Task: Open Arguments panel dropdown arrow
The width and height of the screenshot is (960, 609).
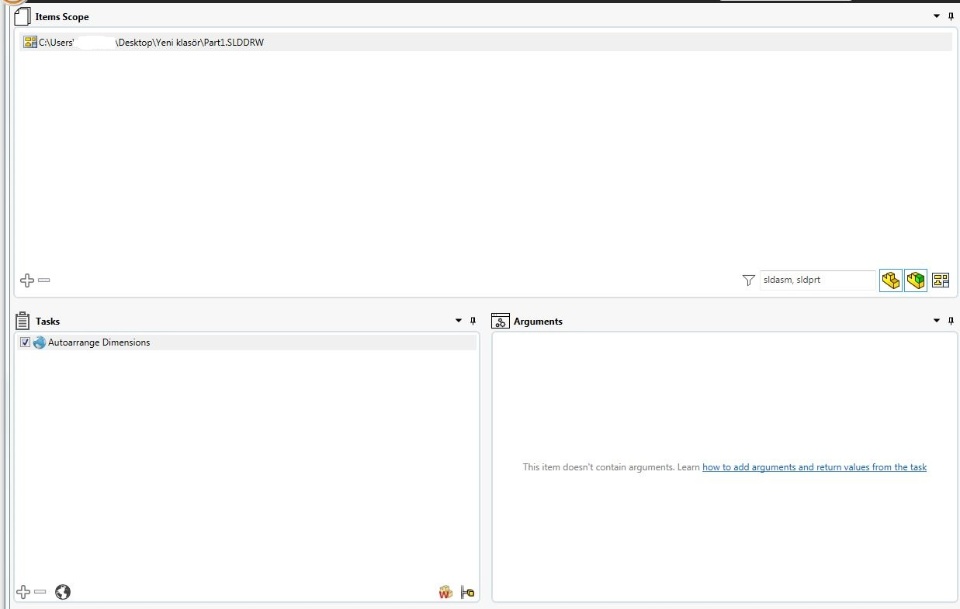Action: [936, 320]
